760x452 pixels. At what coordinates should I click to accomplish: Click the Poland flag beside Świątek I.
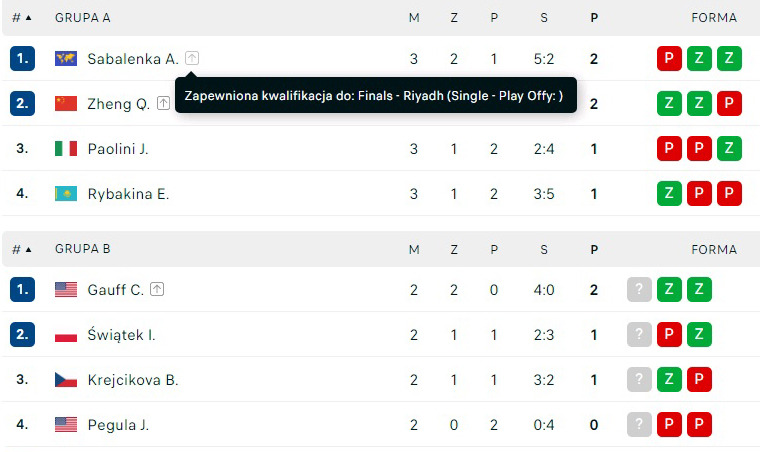(66, 335)
